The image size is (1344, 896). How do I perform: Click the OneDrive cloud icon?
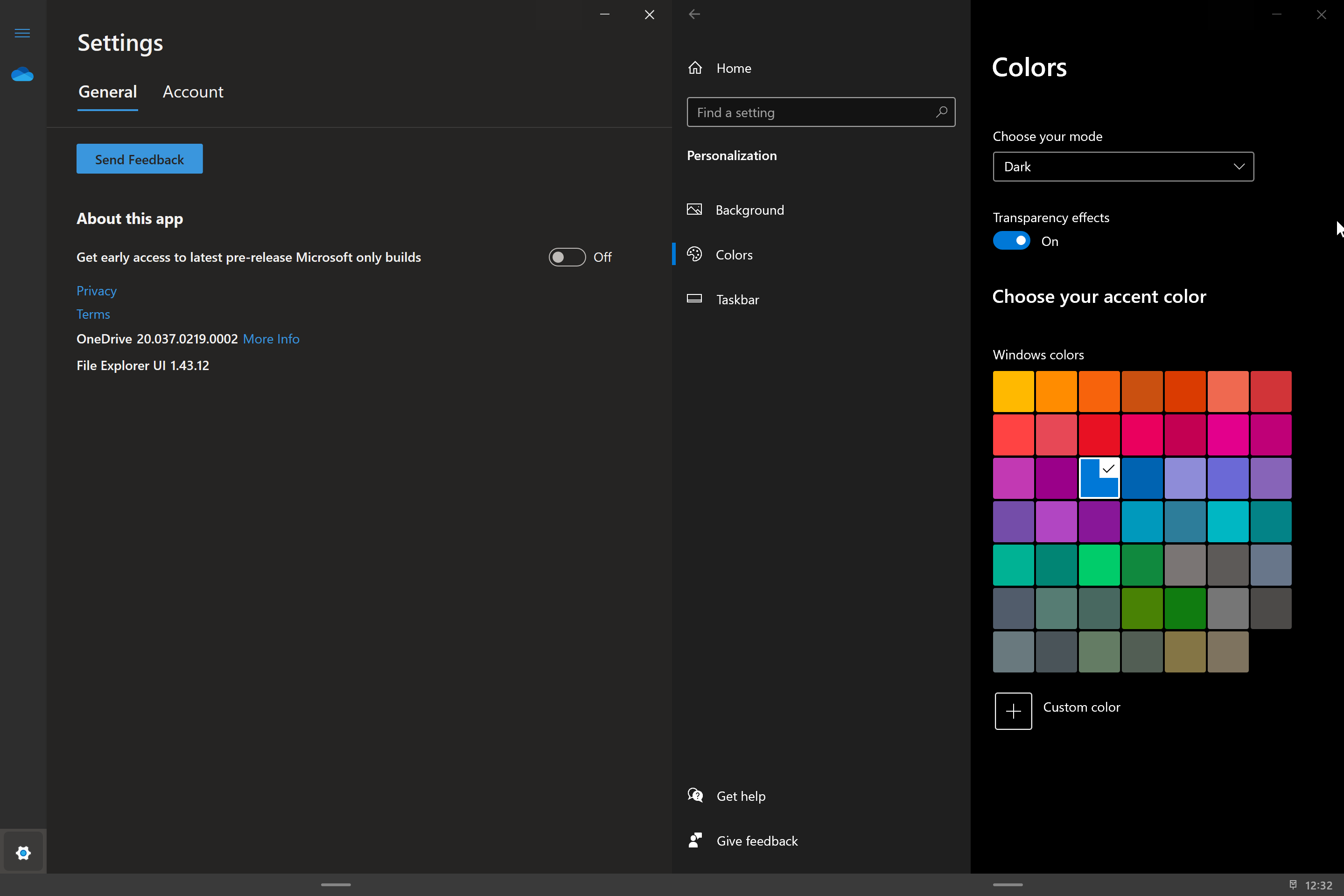point(22,74)
